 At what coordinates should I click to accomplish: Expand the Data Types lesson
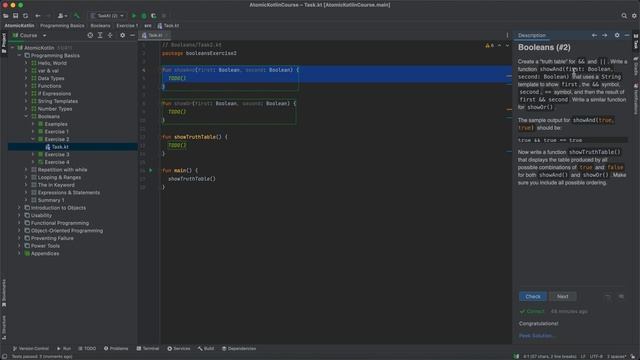click(x=26, y=78)
